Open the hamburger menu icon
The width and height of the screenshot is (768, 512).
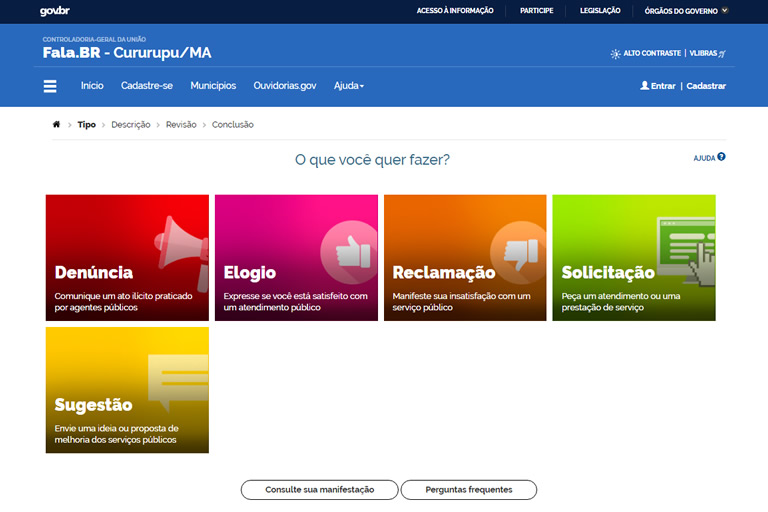[50, 86]
